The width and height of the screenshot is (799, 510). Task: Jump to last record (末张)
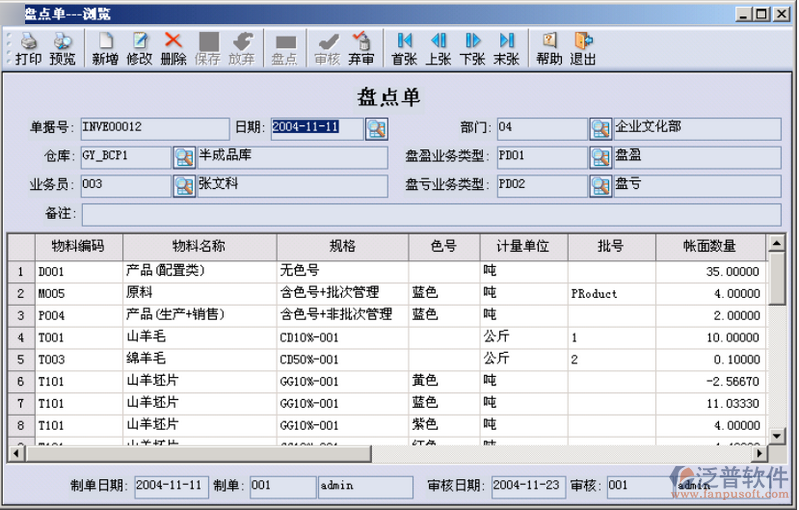pos(506,47)
